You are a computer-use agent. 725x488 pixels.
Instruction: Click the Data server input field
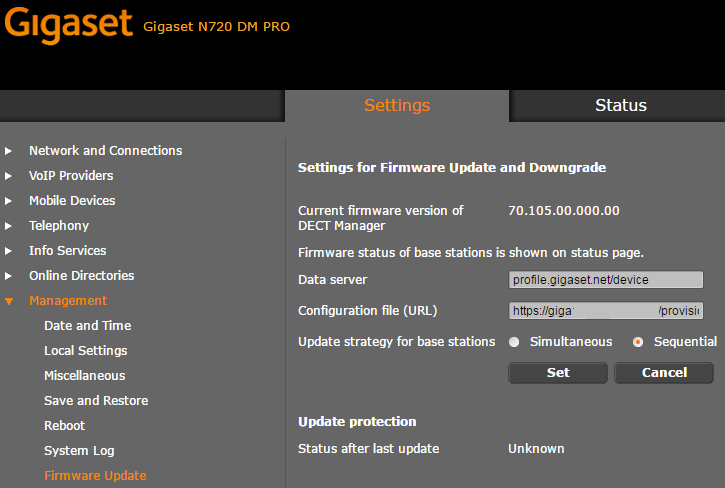coord(606,280)
